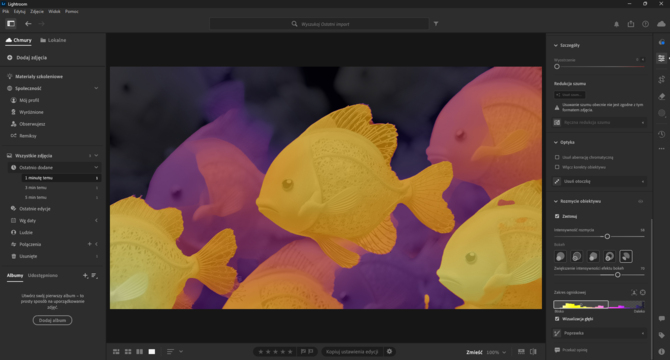Open the help question mark icon

(x=645, y=24)
